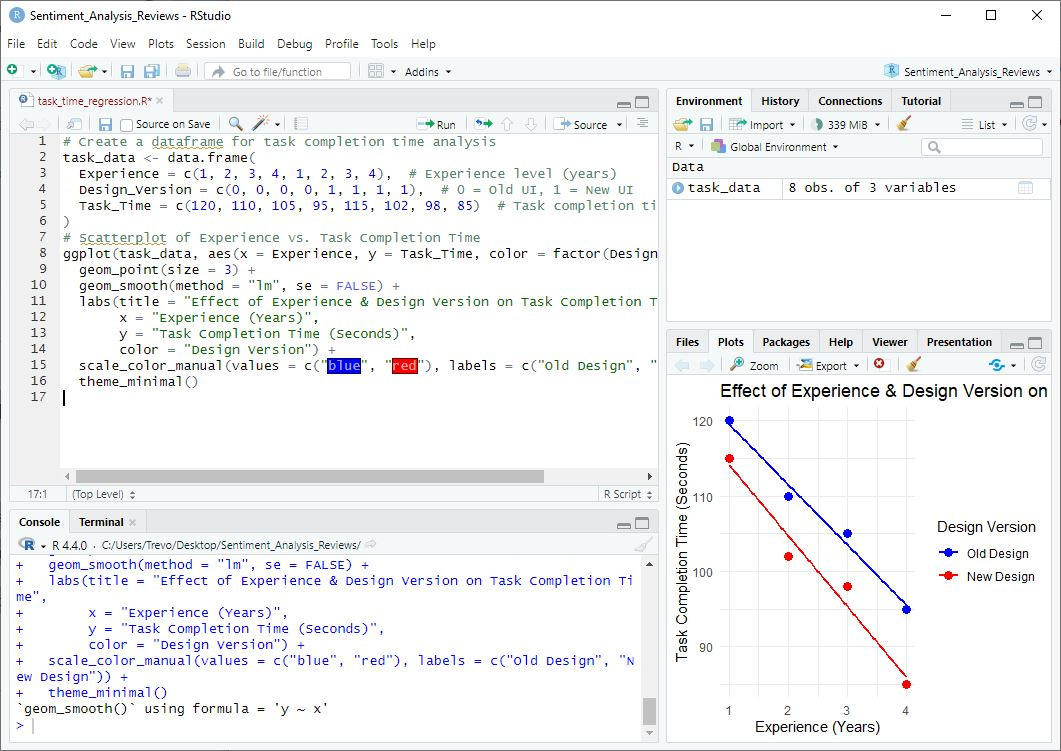
Task: Open the (Top Level) scope selector
Action: 103,495
